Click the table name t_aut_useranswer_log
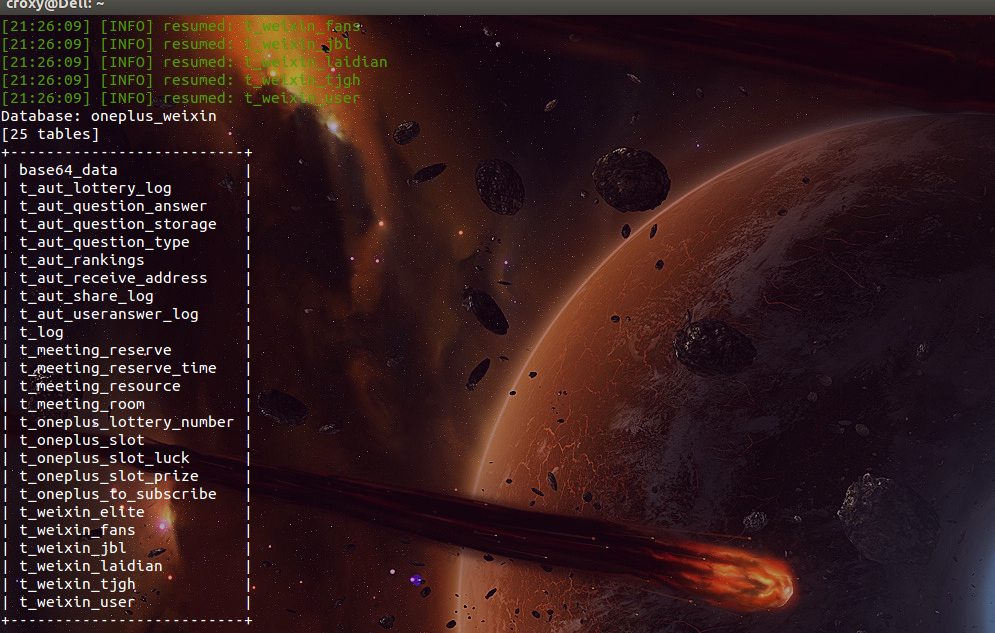Screen dimensions: 995x633 point(109,314)
